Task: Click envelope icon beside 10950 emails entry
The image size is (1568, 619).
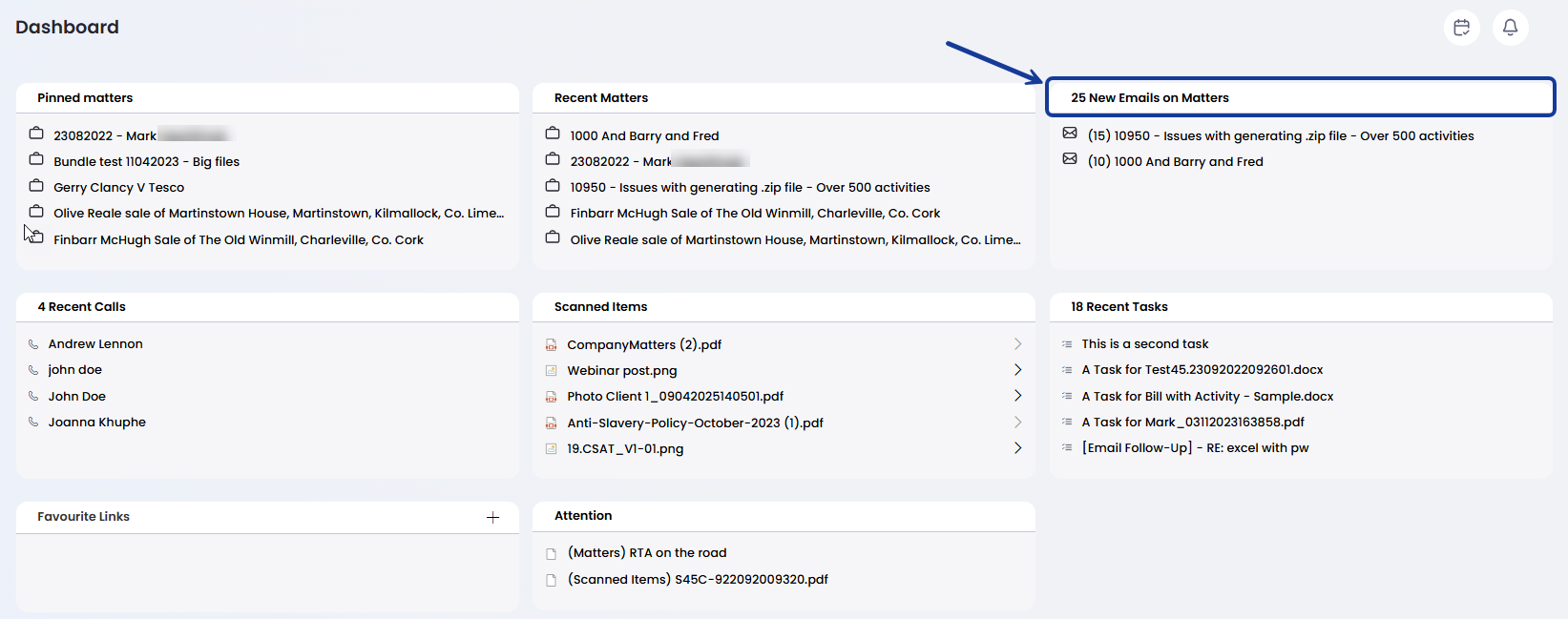Action: tap(1070, 134)
